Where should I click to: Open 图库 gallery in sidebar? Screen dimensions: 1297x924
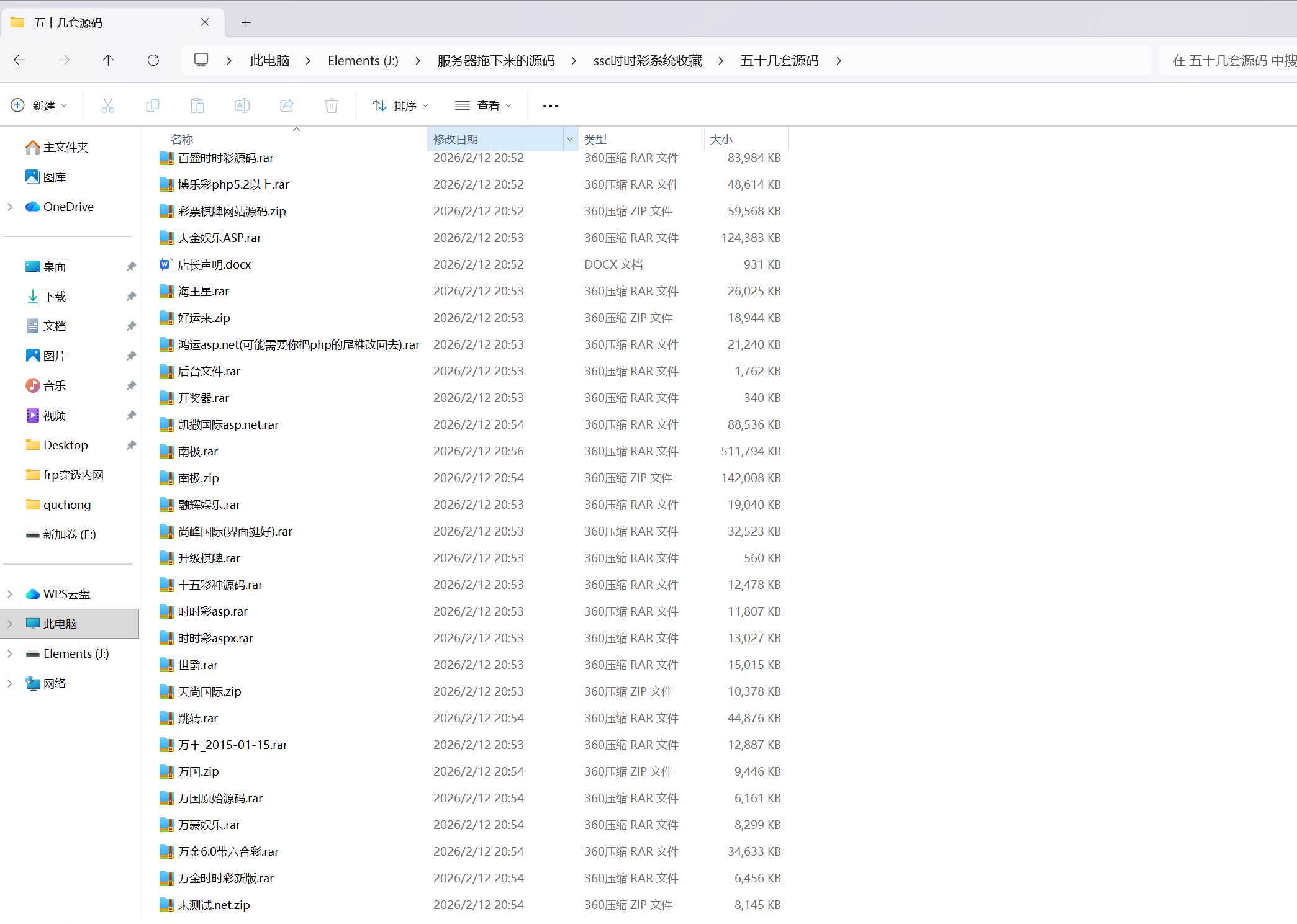[x=46, y=177]
